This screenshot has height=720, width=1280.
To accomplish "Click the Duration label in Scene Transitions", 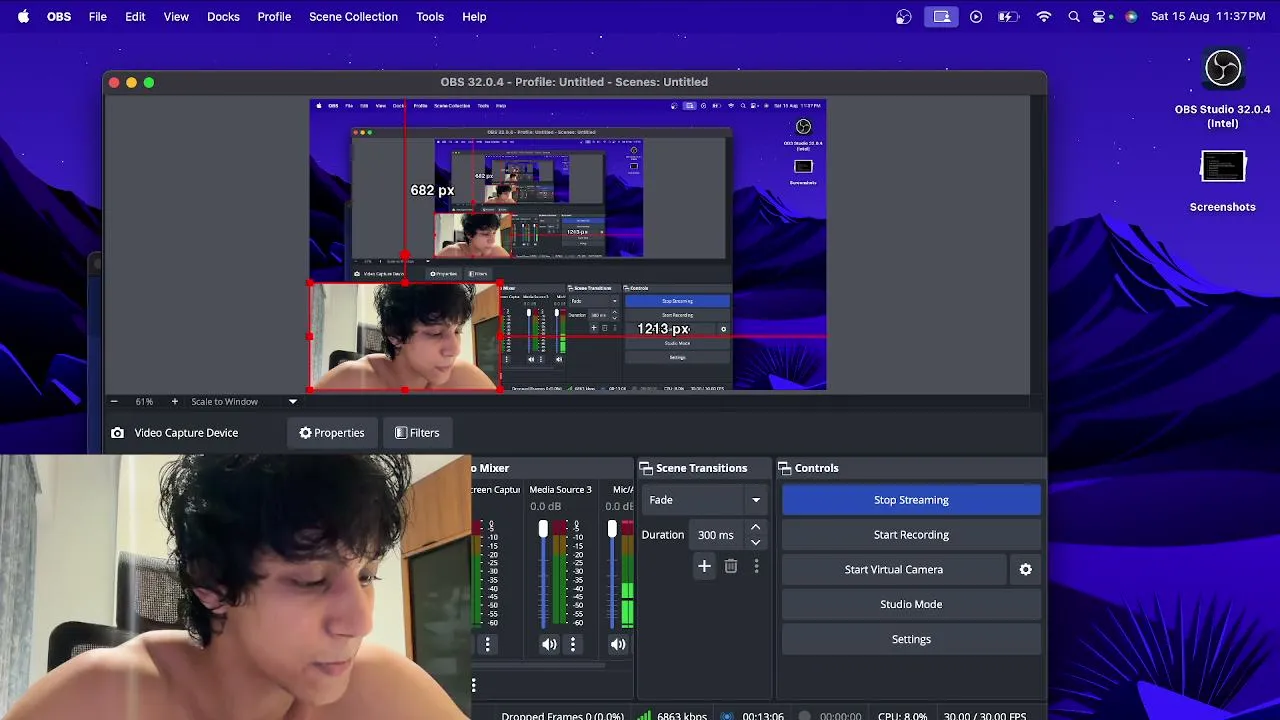I will point(662,535).
